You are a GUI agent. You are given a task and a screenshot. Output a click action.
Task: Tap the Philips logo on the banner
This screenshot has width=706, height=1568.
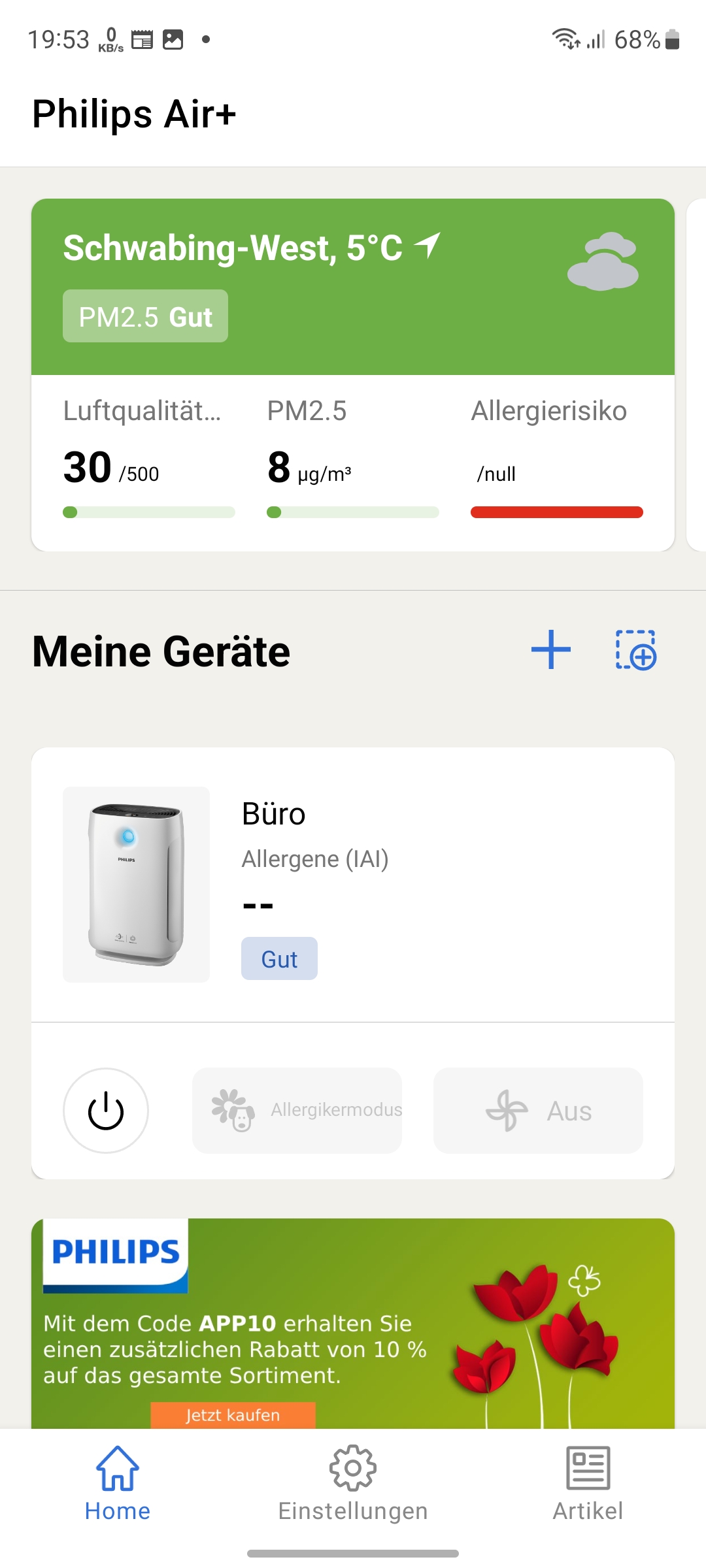[x=116, y=1253]
